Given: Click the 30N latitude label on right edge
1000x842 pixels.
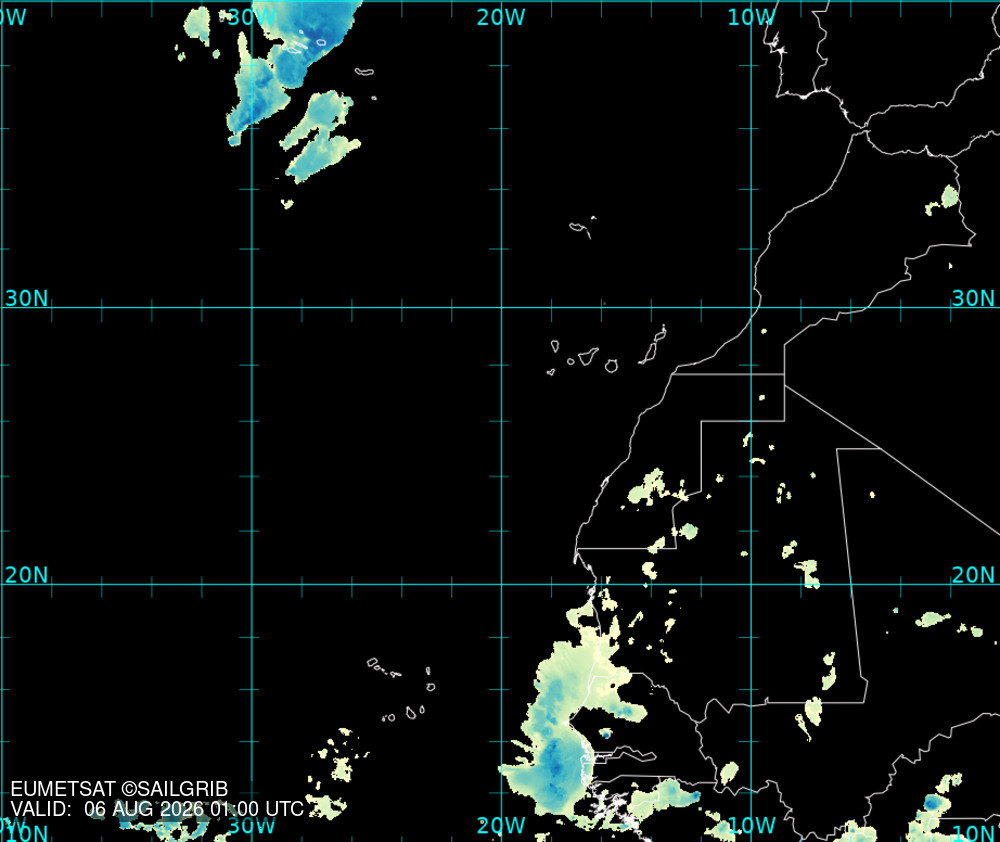Looking at the screenshot, I should tap(973, 298).
